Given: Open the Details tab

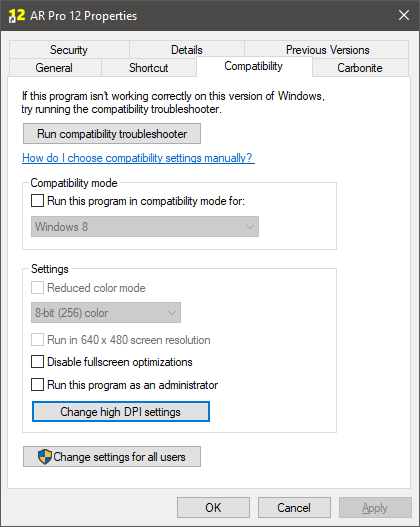Looking at the screenshot, I should pos(187,50).
